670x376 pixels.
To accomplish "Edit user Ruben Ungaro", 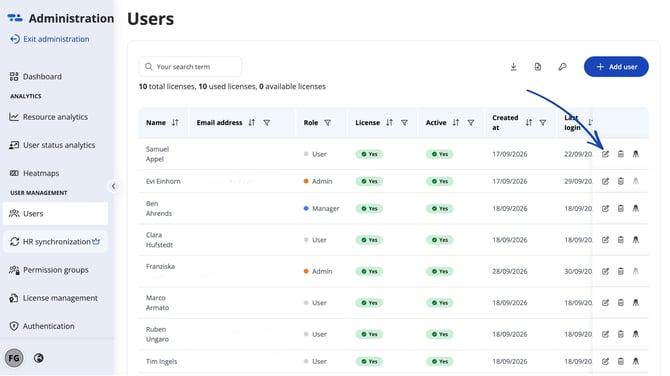I will [605, 334].
